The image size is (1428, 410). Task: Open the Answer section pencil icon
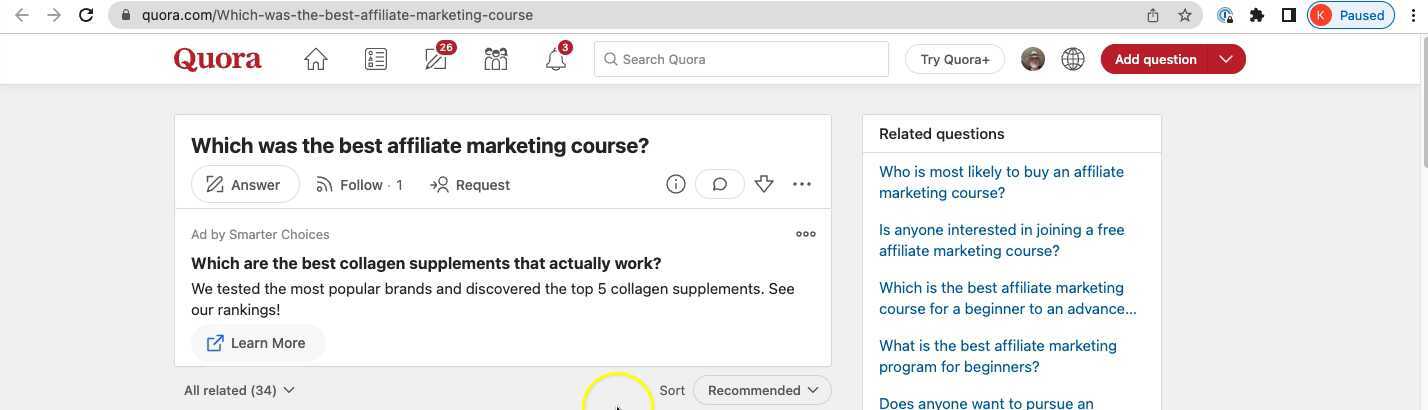(436, 60)
